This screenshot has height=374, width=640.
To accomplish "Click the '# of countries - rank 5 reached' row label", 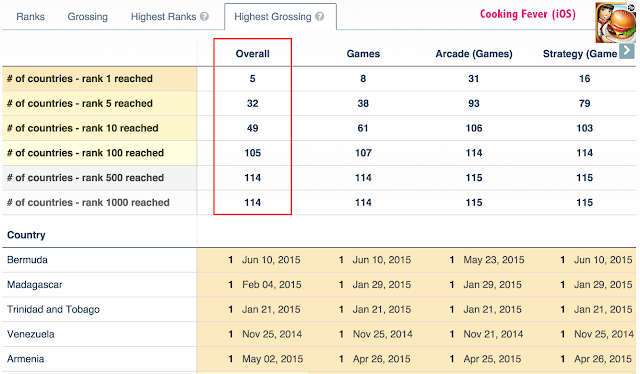I will click(80, 104).
